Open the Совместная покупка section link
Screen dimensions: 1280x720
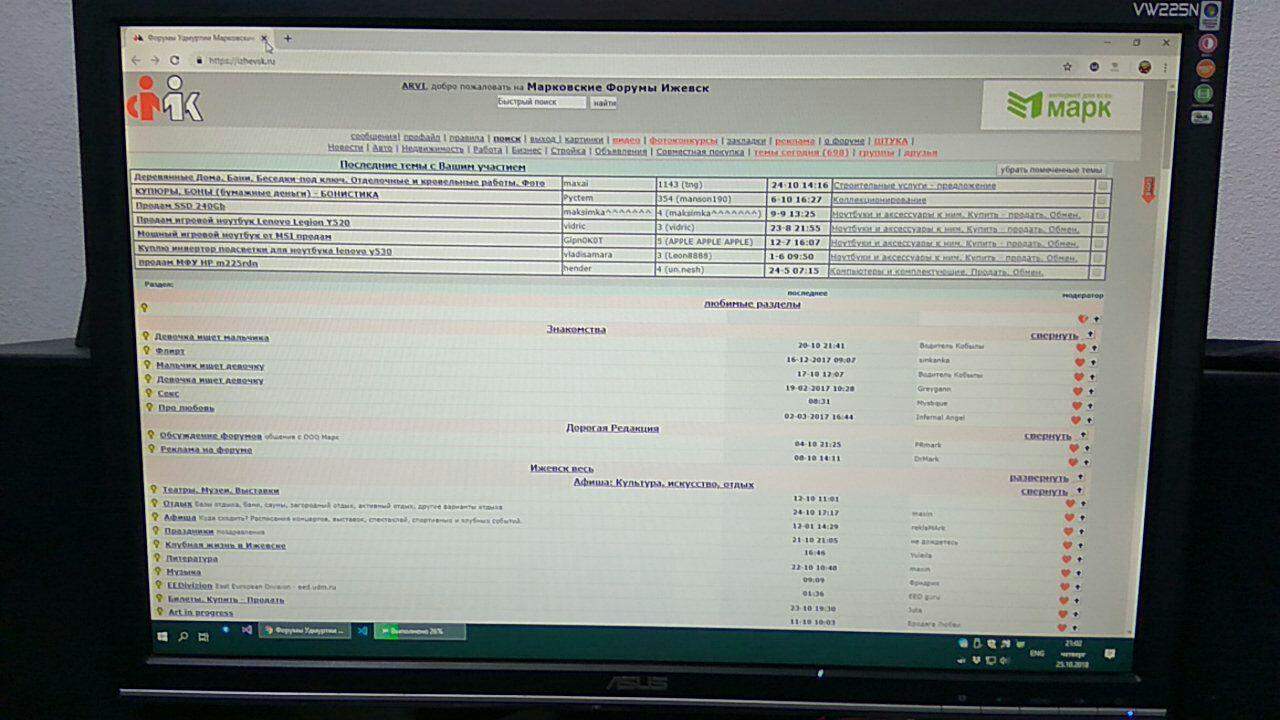point(699,152)
